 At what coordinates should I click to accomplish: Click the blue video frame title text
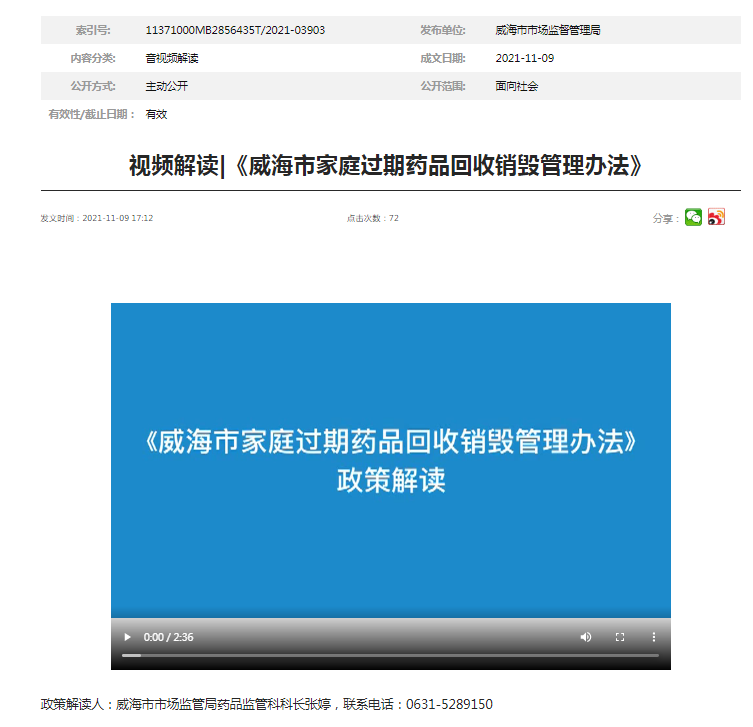click(x=390, y=441)
